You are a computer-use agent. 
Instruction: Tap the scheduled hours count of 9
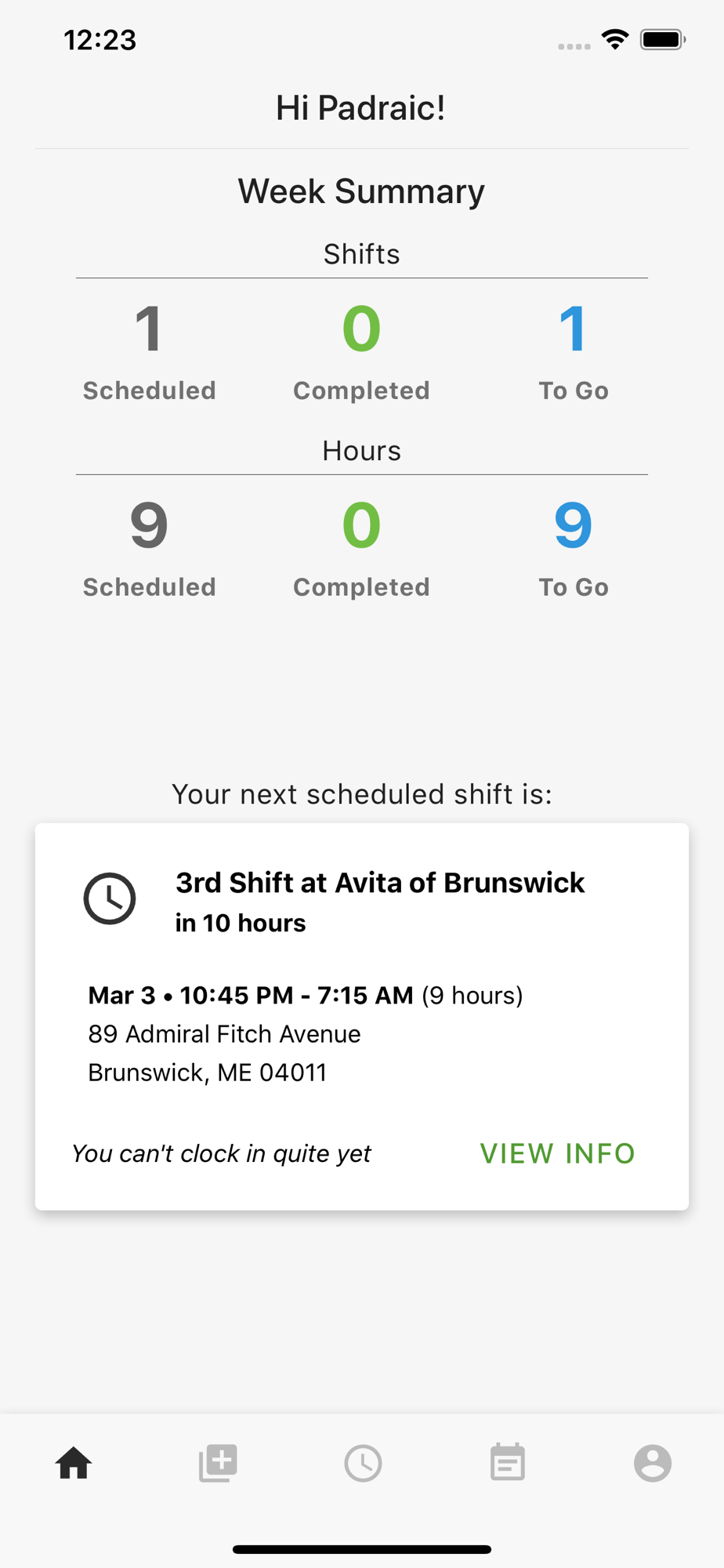pos(149,525)
